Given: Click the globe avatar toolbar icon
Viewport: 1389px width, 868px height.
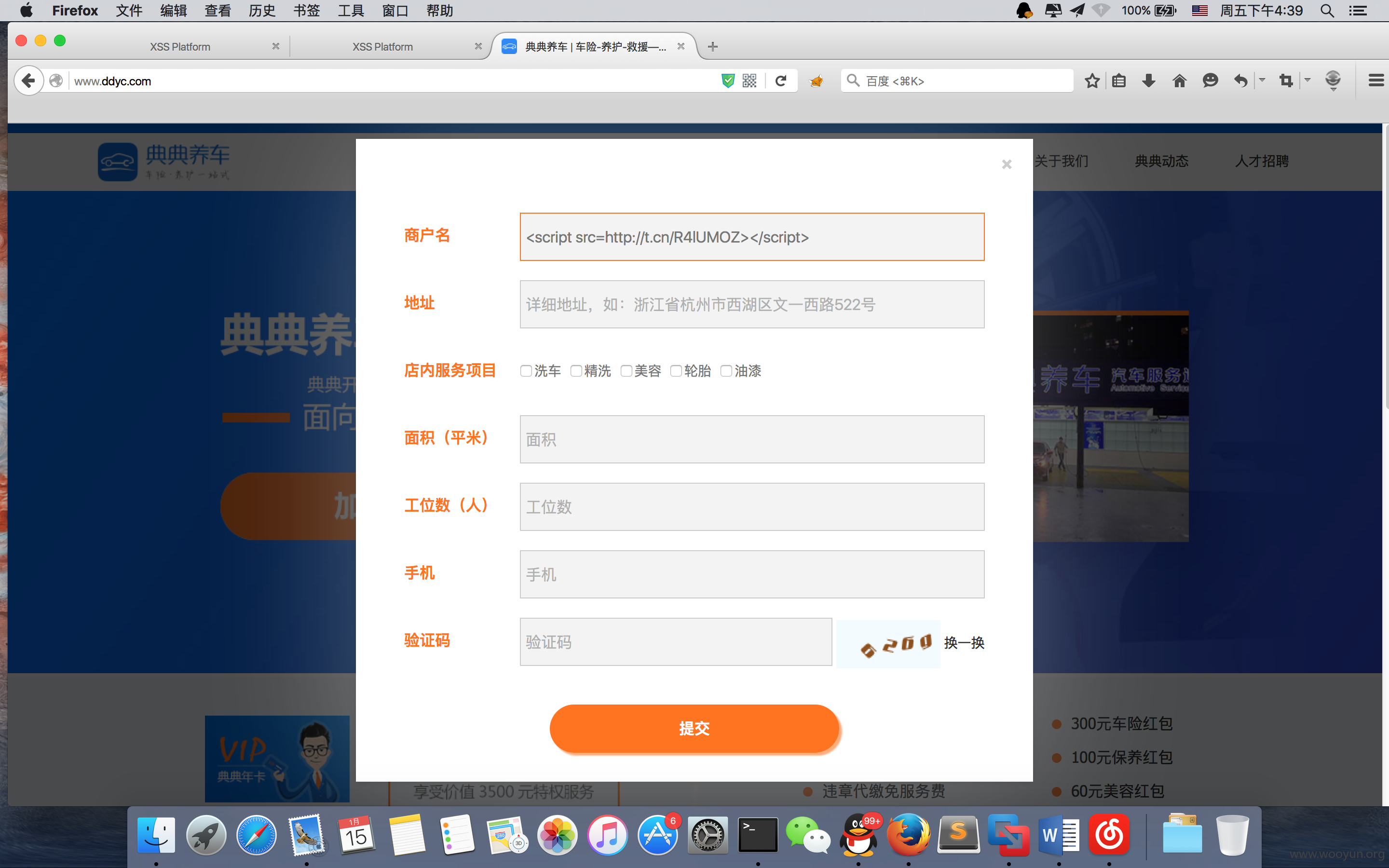Looking at the screenshot, I should (1333, 81).
